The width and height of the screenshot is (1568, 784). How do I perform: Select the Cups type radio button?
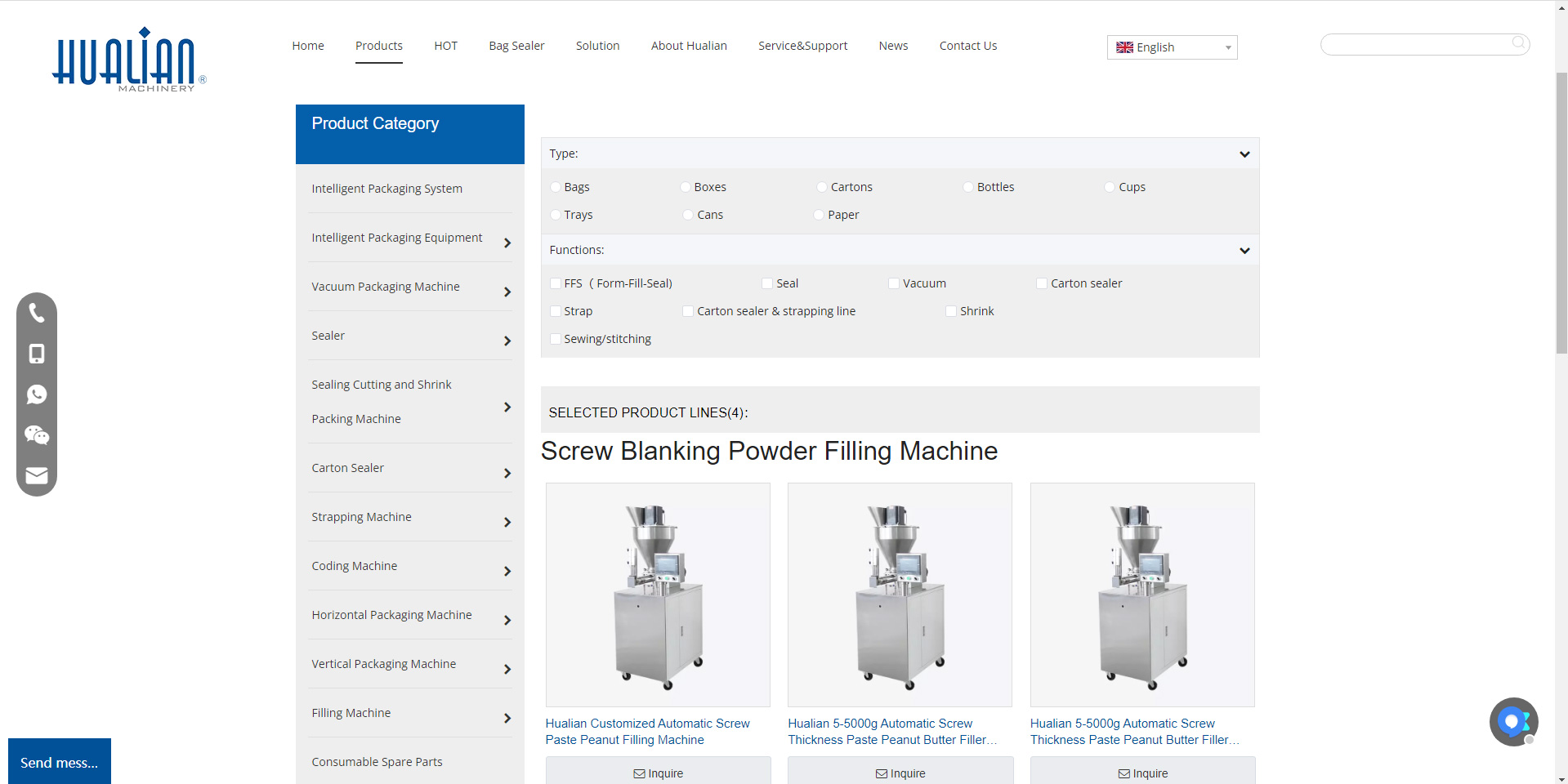coord(1110,187)
